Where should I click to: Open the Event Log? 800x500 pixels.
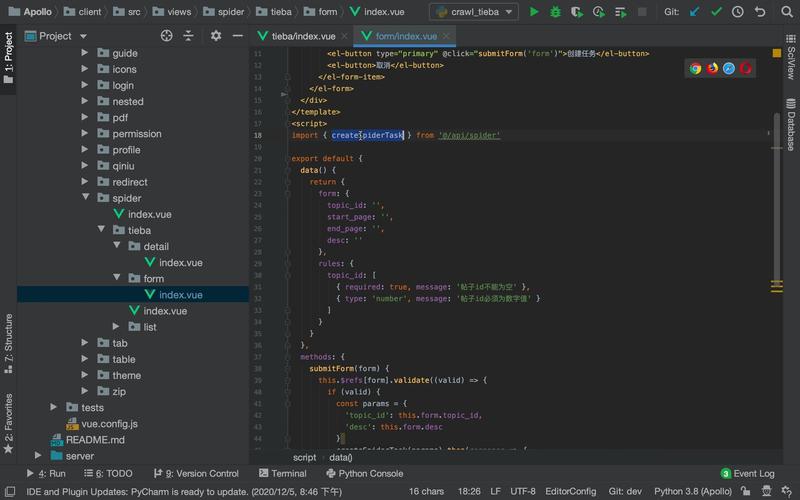[x=747, y=473]
